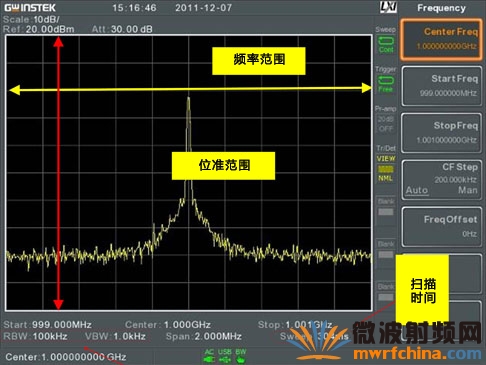Viewport: 486px width, 365px height.
Task: Click the Tr/Det VIEW indicator
Action: [386, 159]
